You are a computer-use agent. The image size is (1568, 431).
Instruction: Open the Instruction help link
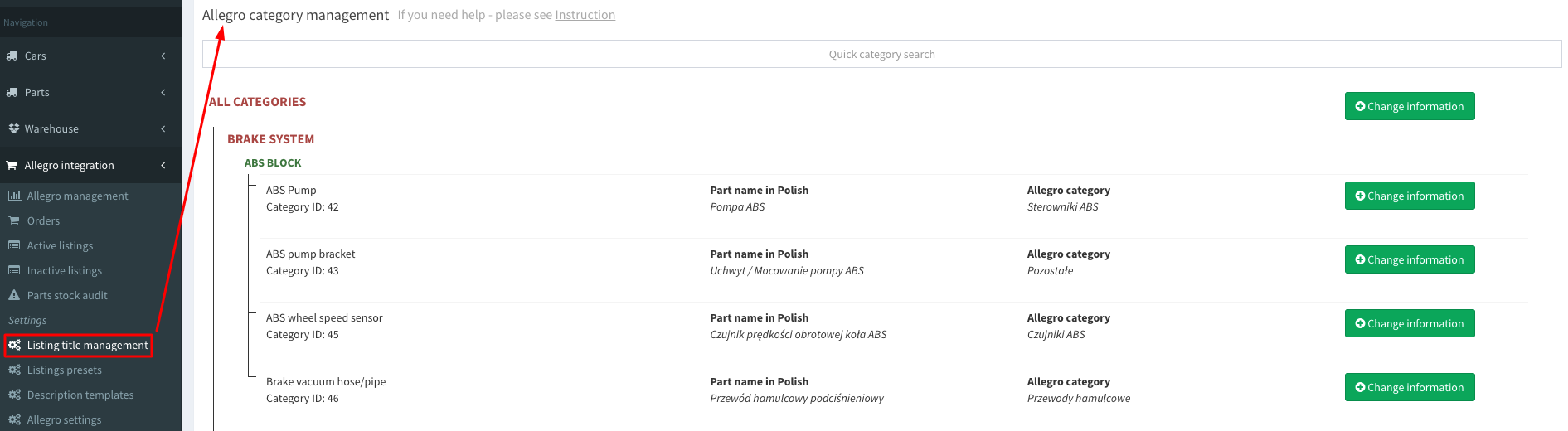click(x=585, y=15)
